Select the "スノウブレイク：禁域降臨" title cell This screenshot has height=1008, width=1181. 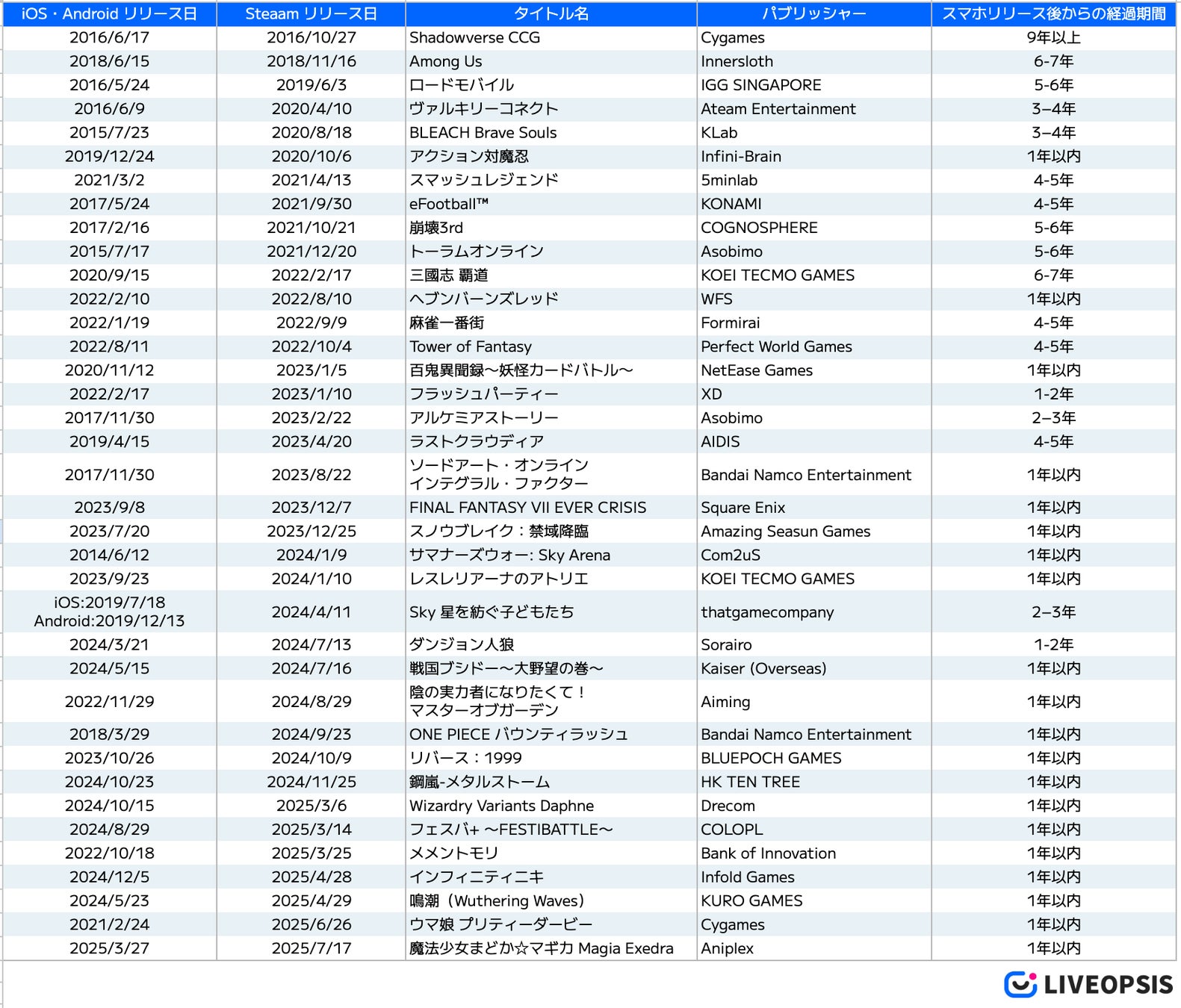point(551,532)
